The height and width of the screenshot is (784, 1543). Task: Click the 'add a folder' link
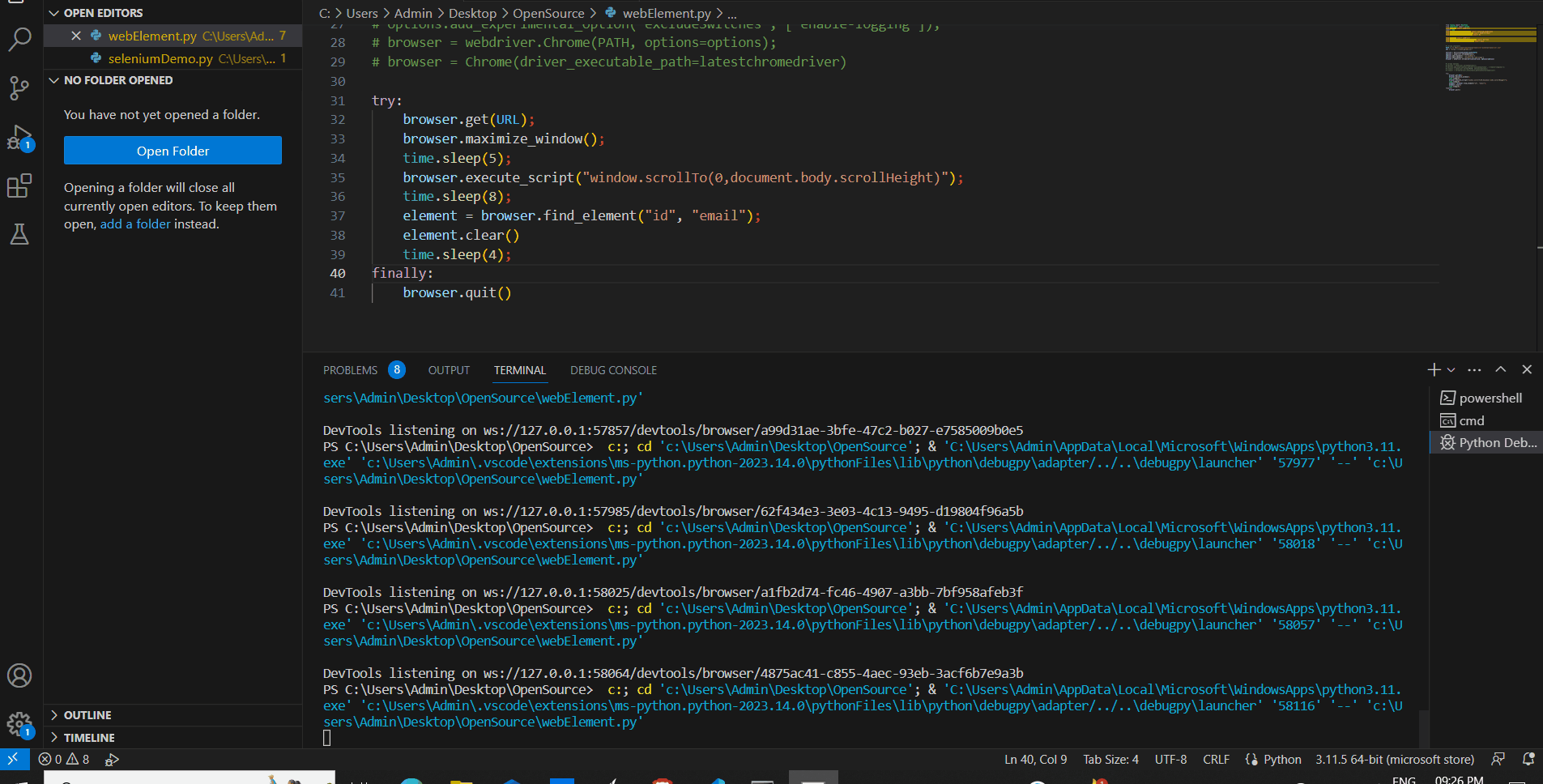click(x=135, y=224)
